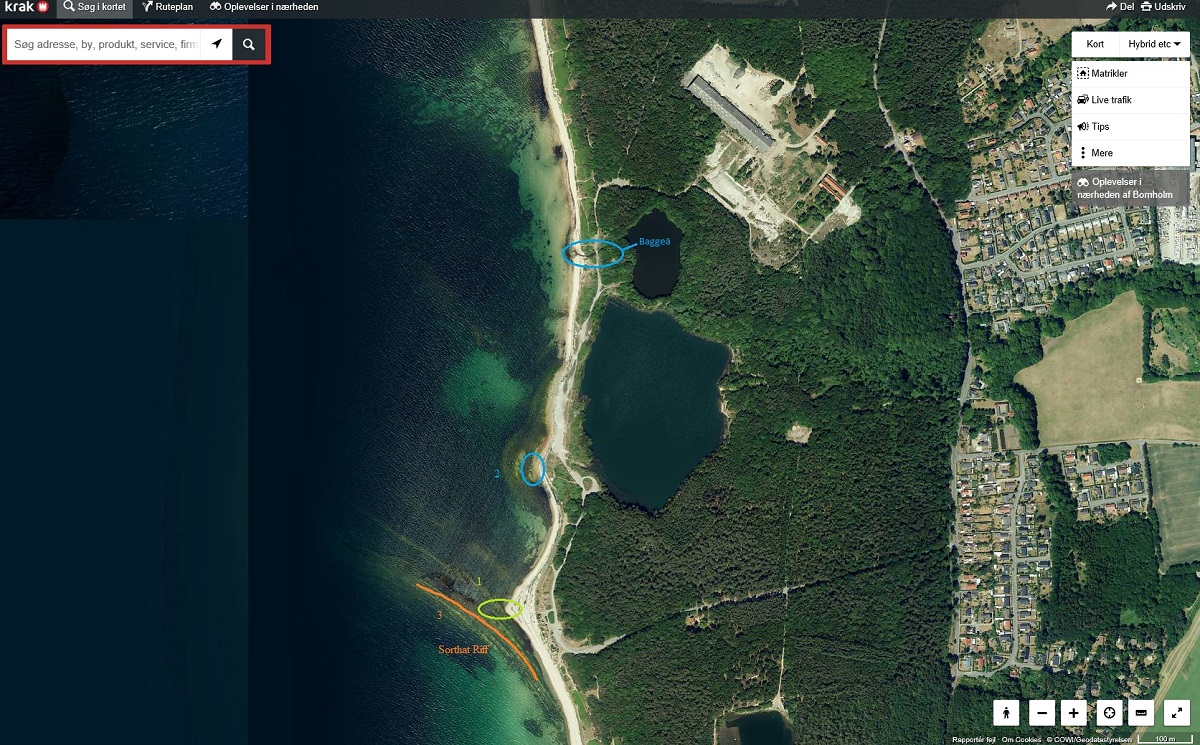Open street view with pegman icon
Viewport: 1200px width, 745px height.
point(1006,713)
